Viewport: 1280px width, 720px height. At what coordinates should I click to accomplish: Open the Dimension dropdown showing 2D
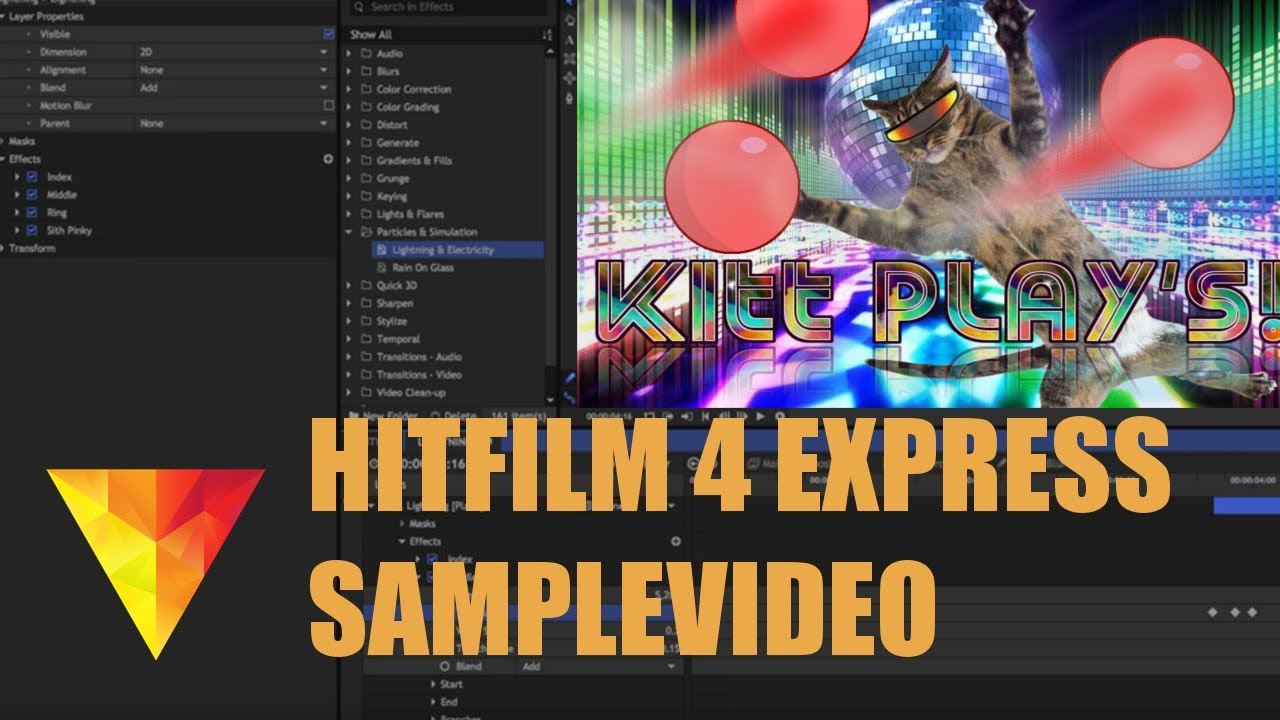[235, 52]
